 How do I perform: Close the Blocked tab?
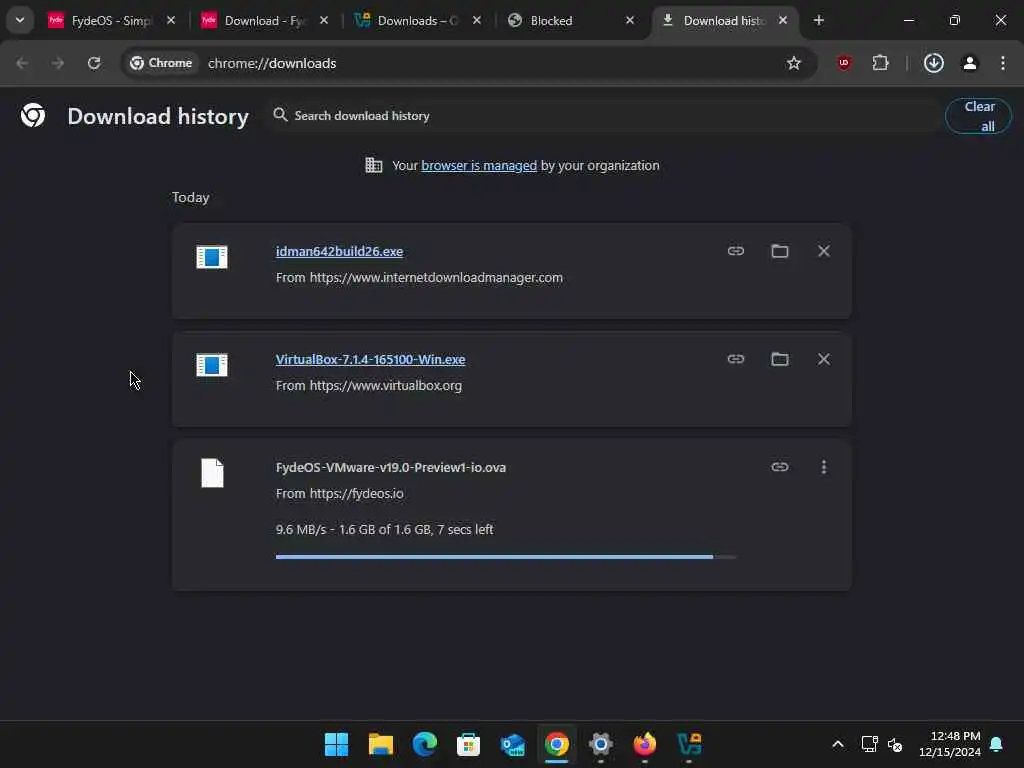coord(630,21)
